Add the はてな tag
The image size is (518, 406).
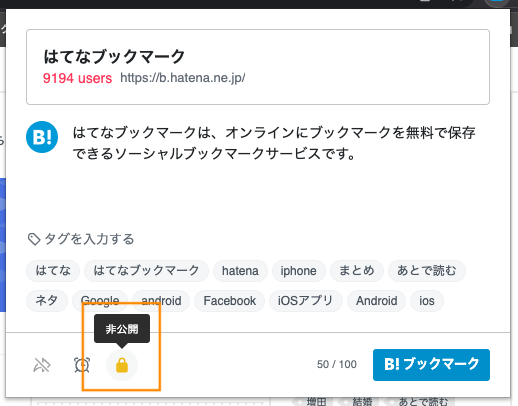click(53, 271)
